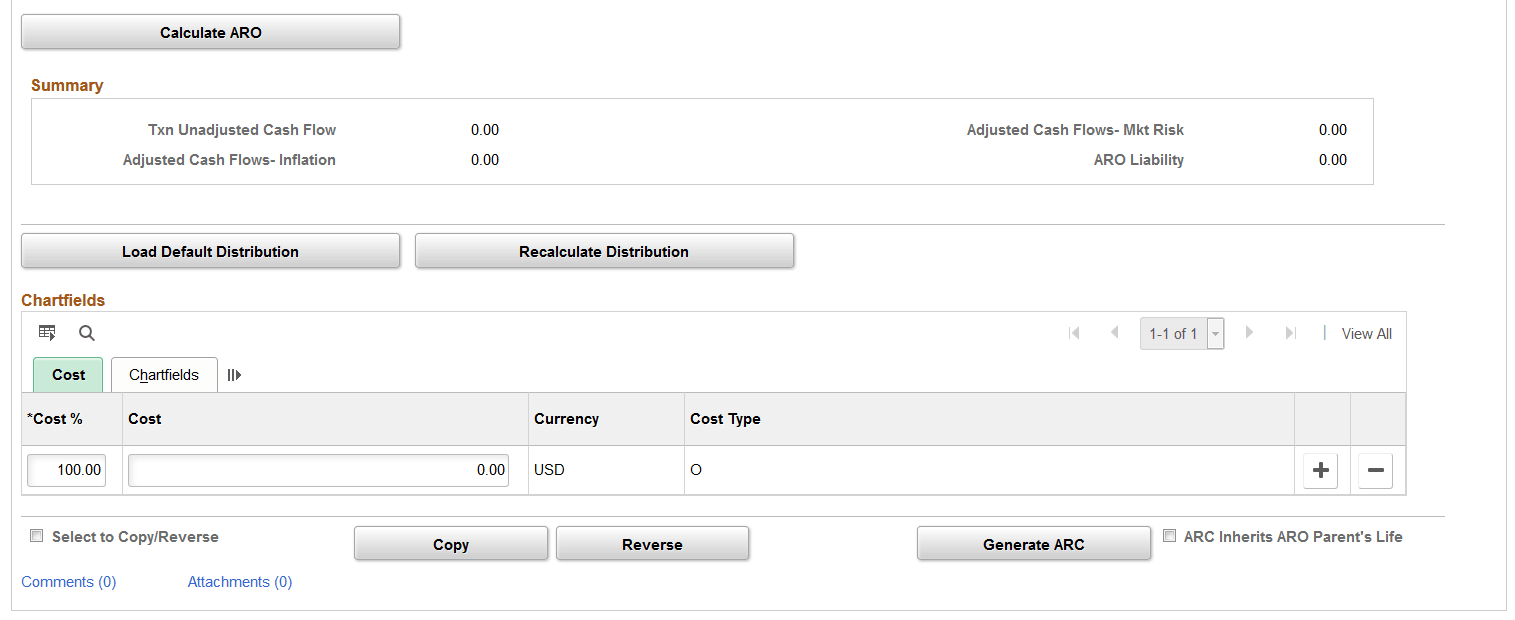Switch to the Chartfields tab

point(164,375)
